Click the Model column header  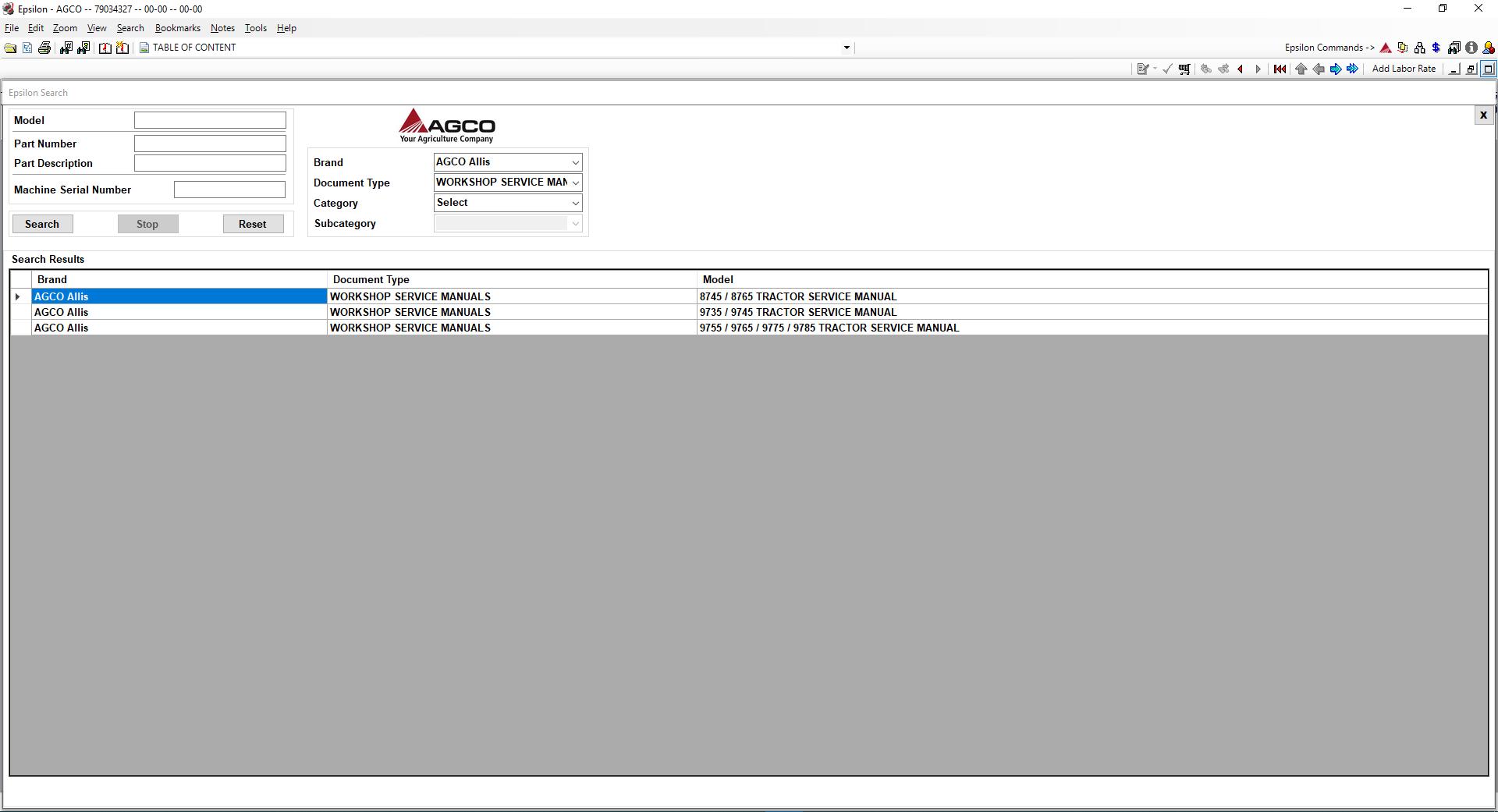point(1092,279)
